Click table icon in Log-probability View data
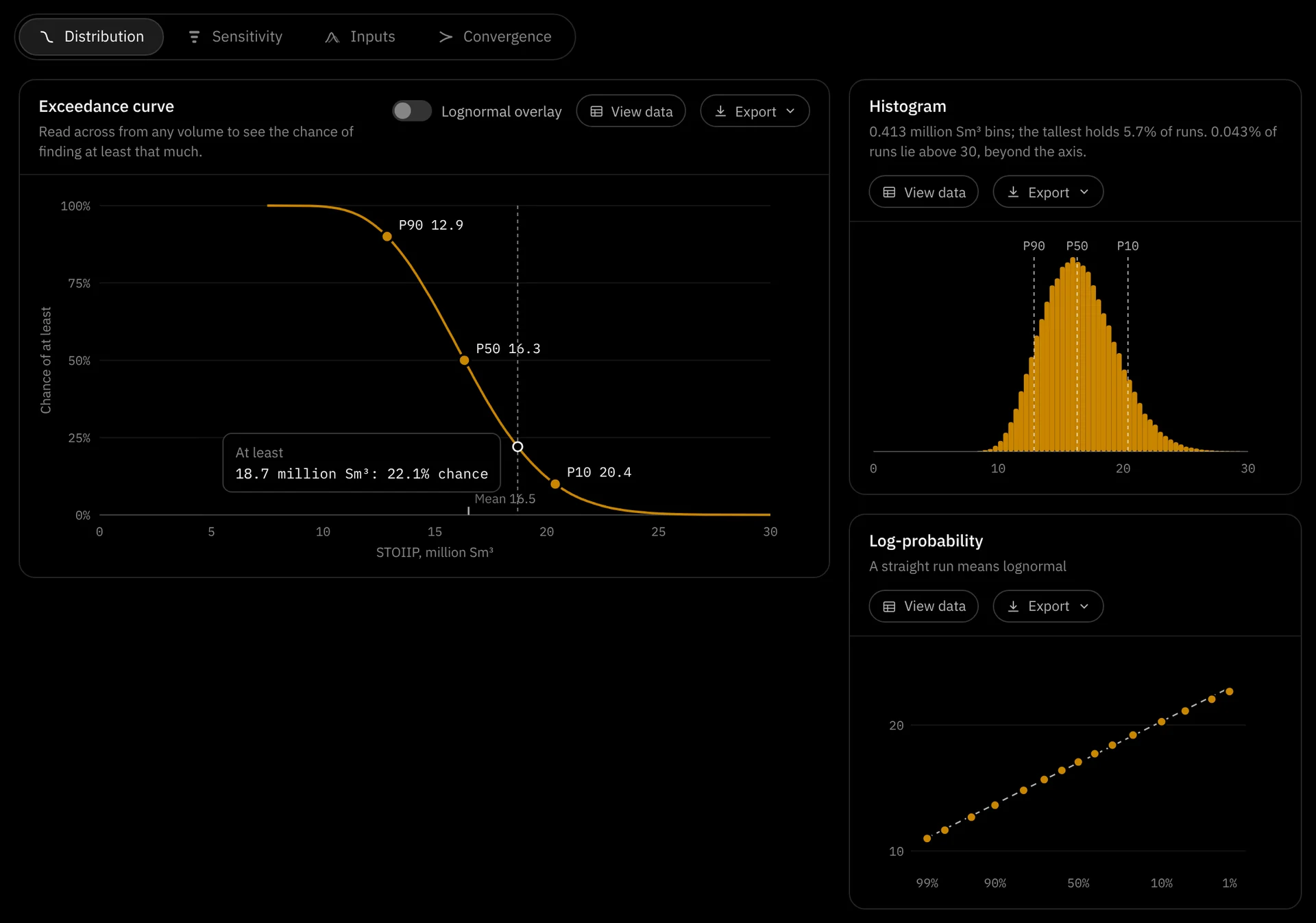 (889, 606)
